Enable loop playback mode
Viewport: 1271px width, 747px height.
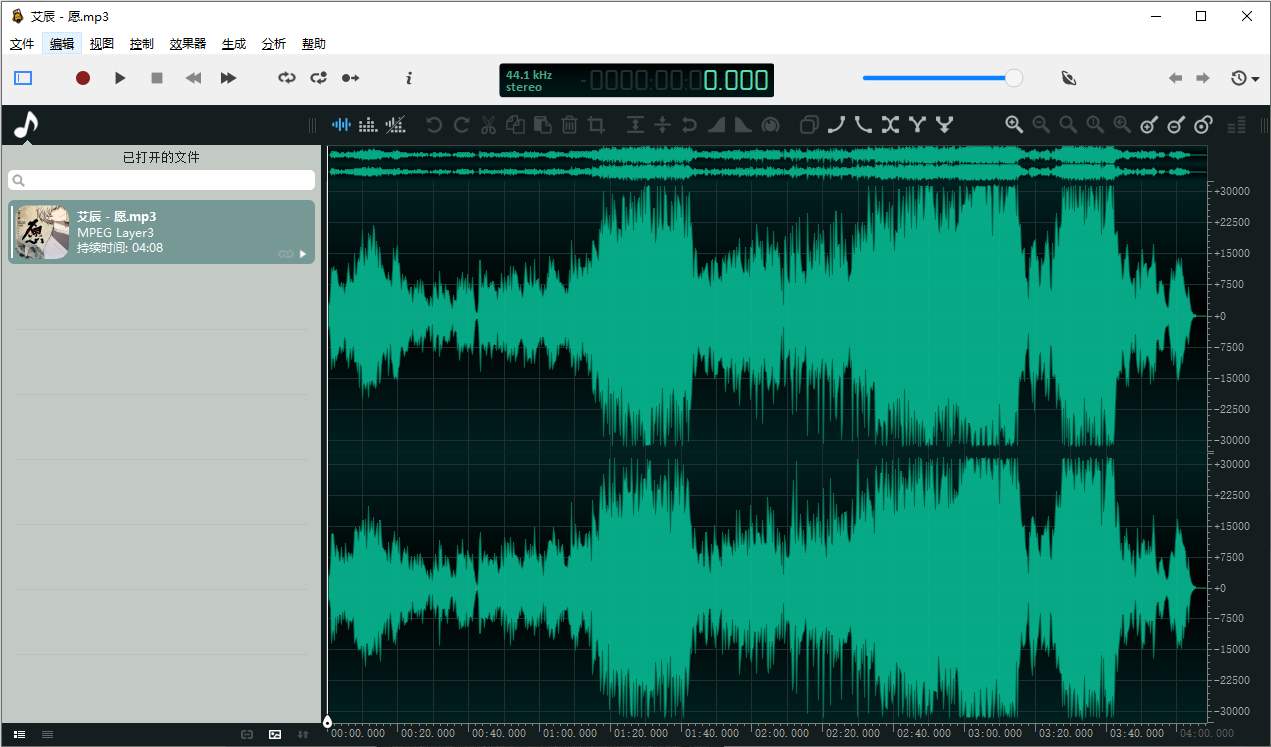(x=287, y=78)
